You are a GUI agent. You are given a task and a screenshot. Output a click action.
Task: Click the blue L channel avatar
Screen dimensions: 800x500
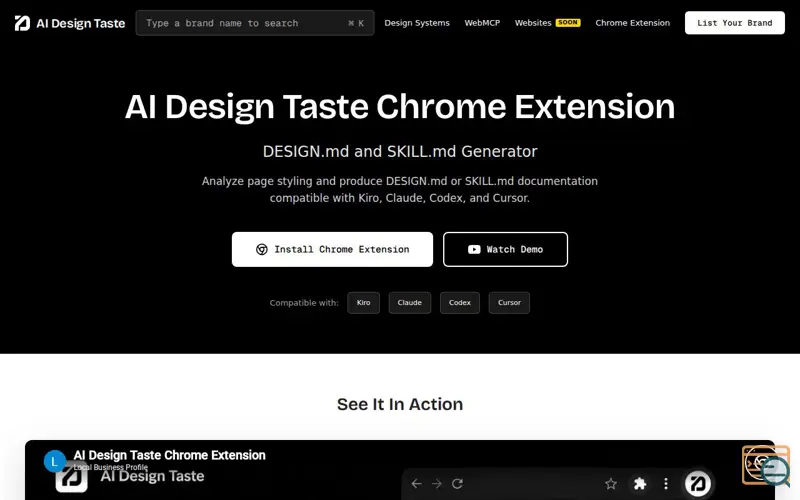pos(55,461)
